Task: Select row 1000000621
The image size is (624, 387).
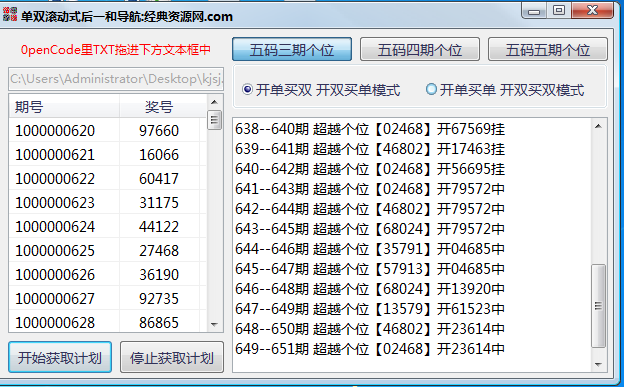Action: [107, 154]
